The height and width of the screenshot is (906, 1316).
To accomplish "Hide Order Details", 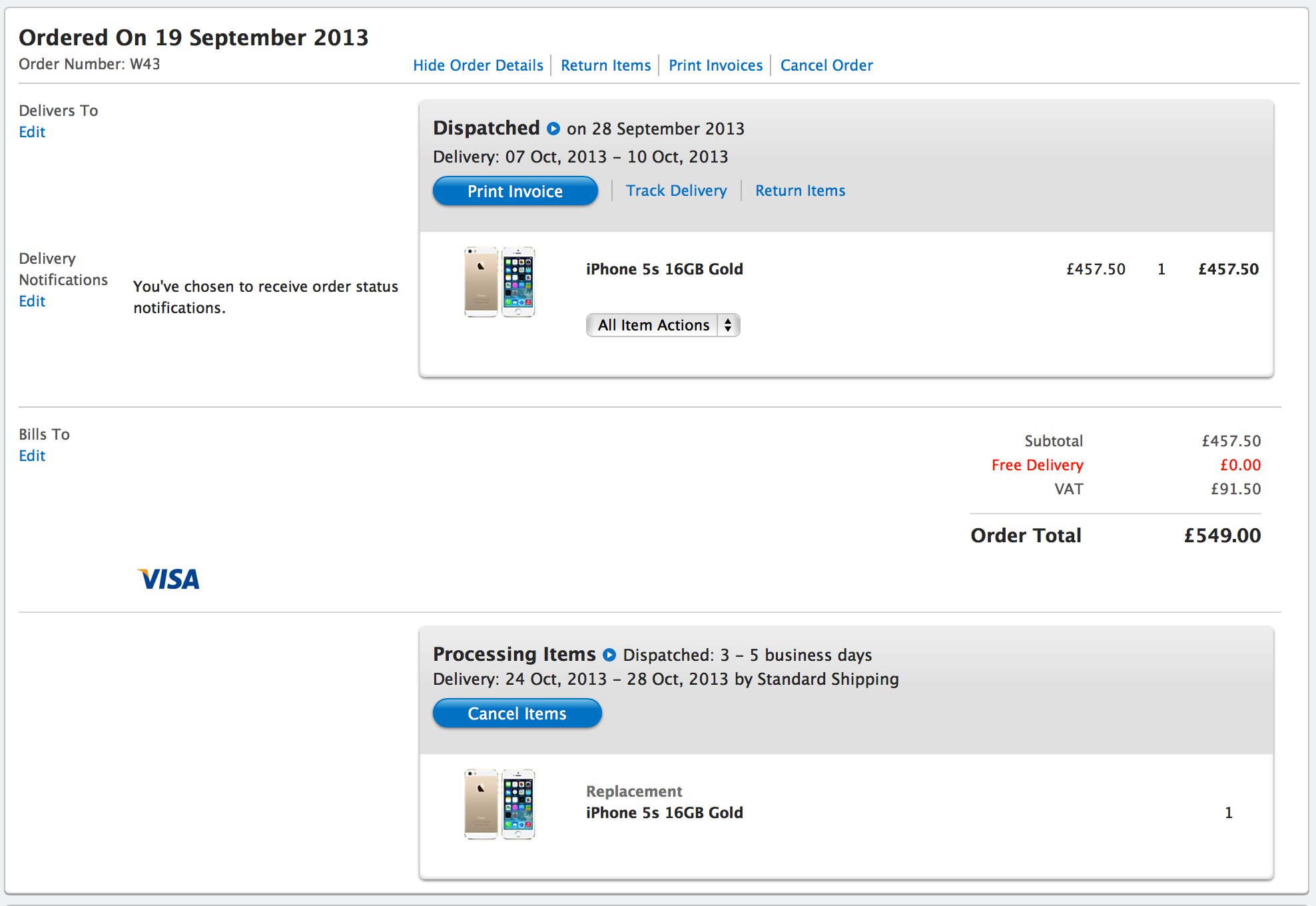I will coord(478,65).
